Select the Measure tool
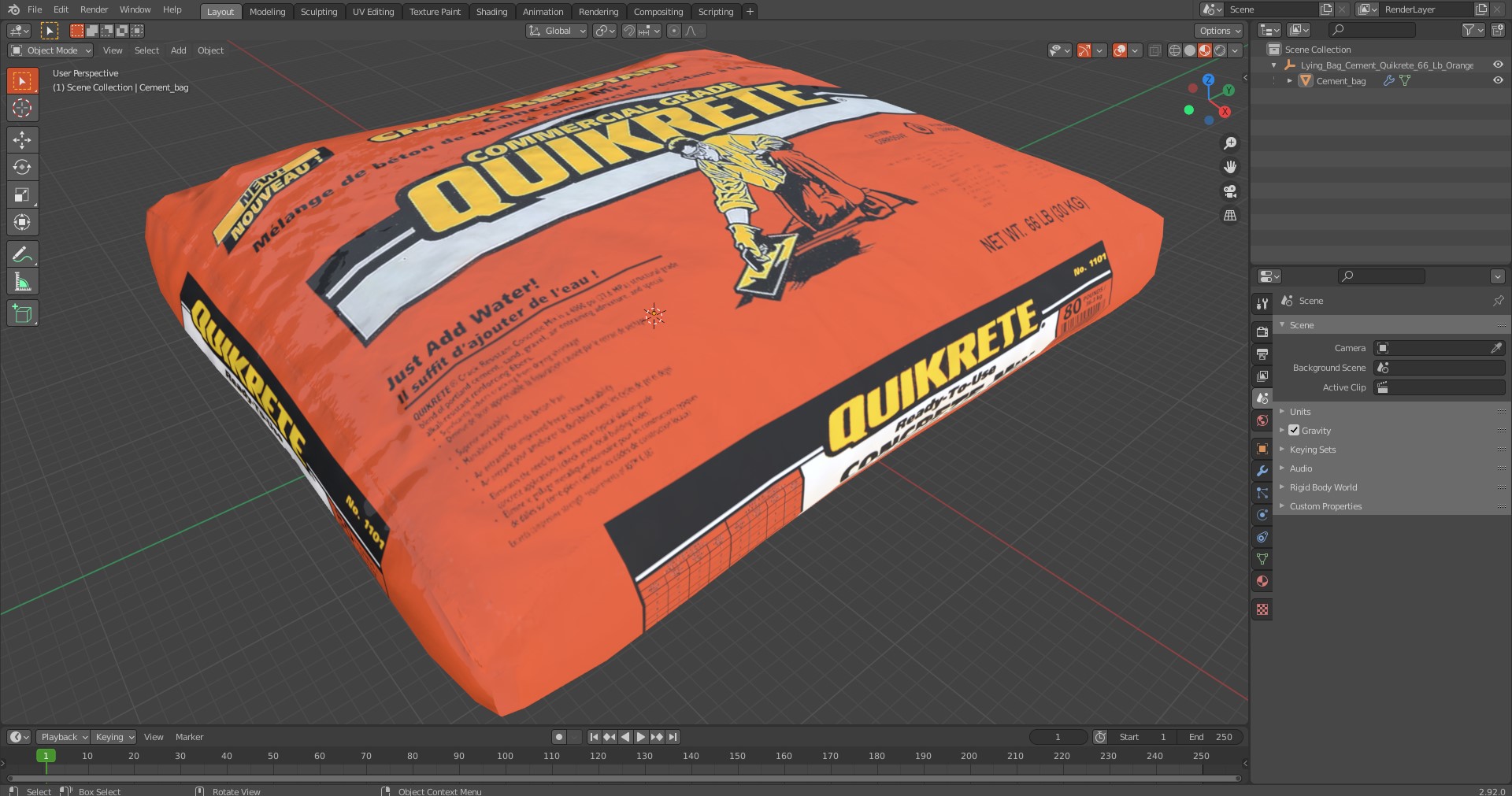Image resolution: width=1512 pixels, height=796 pixels. point(22,282)
